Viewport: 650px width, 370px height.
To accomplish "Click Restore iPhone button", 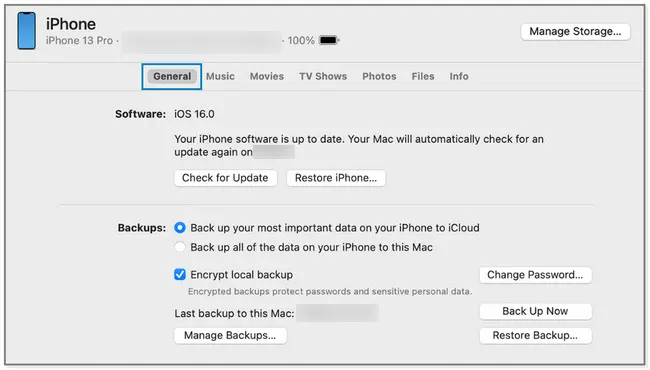I will [336, 178].
